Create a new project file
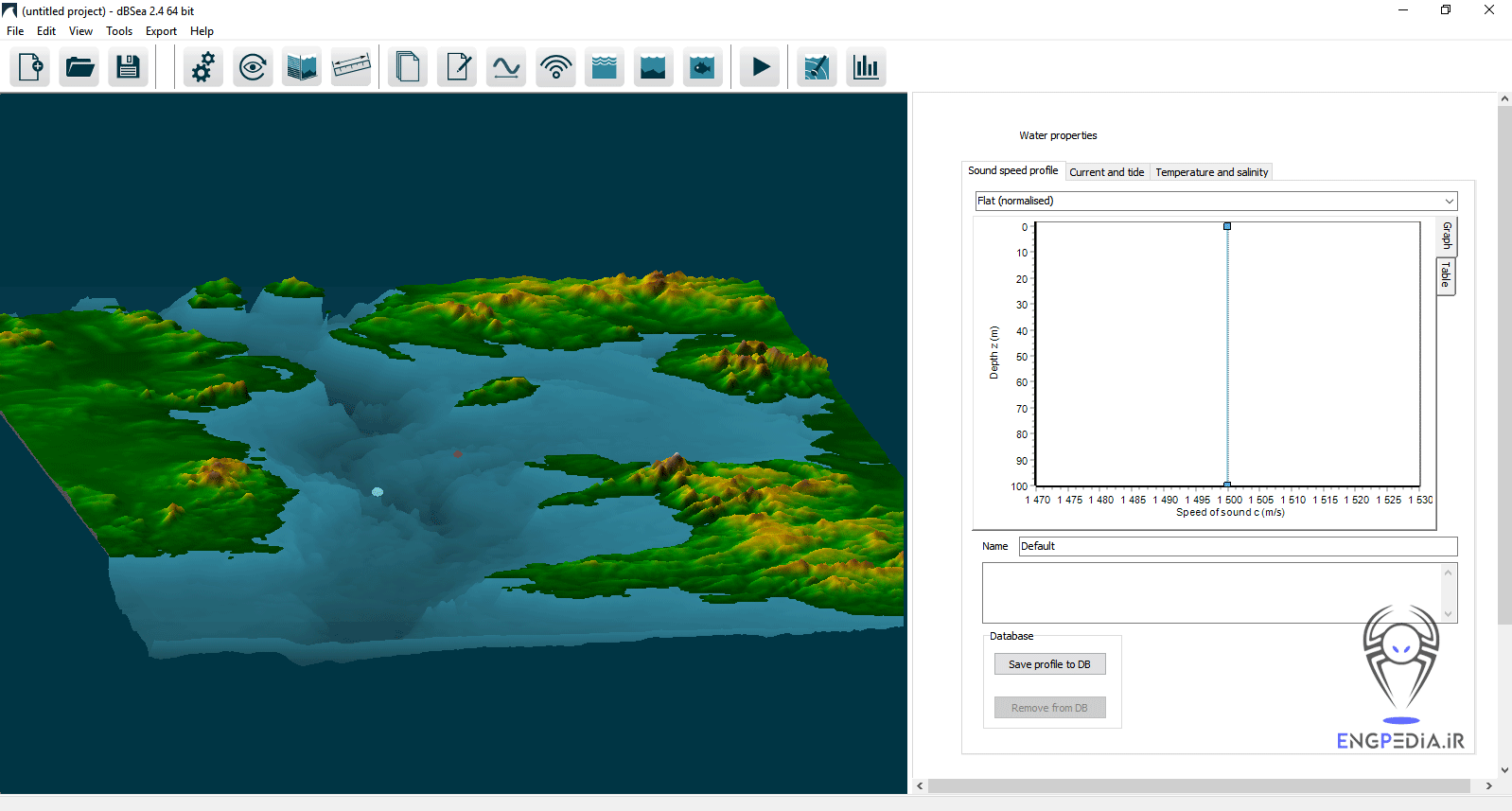The height and width of the screenshot is (811, 1512). tap(30, 67)
